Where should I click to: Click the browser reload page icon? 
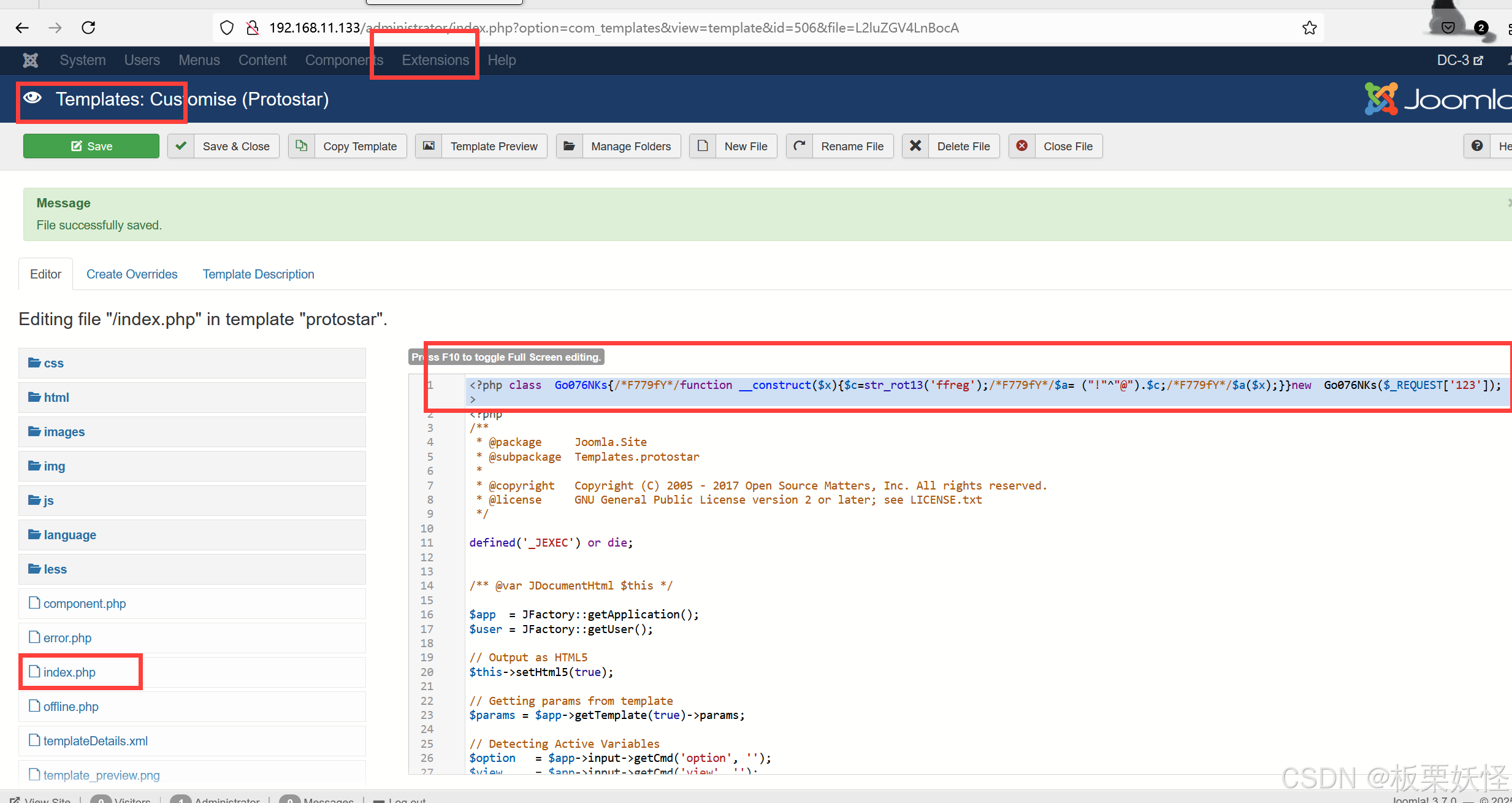[88, 28]
